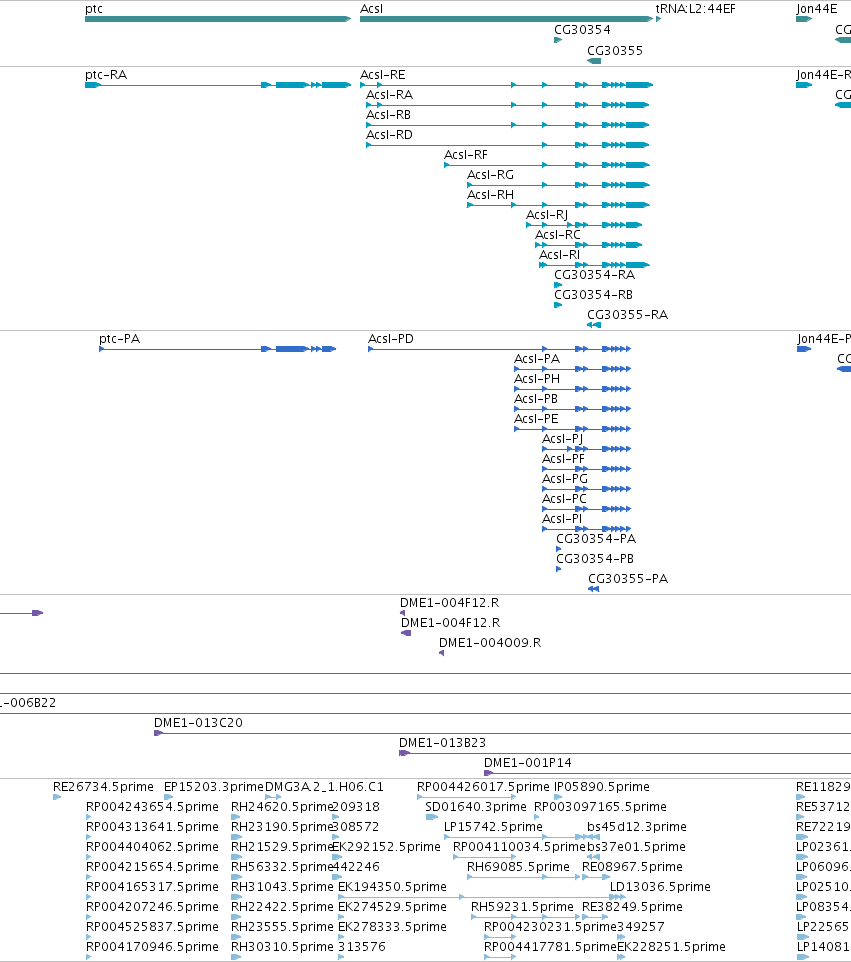The height and width of the screenshot is (962, 851).
Task: Select the RH24620.5prime EST label
Action: (x=281, y=807)
